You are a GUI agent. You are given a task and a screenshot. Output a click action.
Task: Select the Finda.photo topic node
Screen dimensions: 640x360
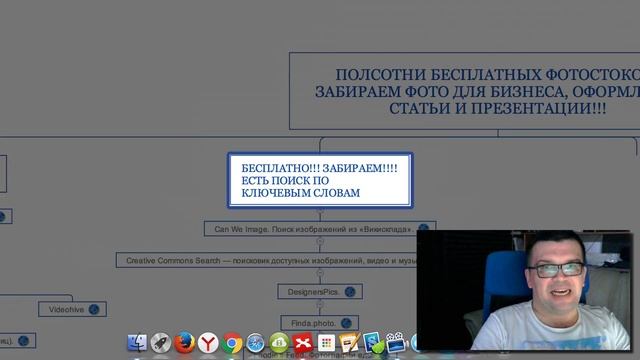click(320, 323)
